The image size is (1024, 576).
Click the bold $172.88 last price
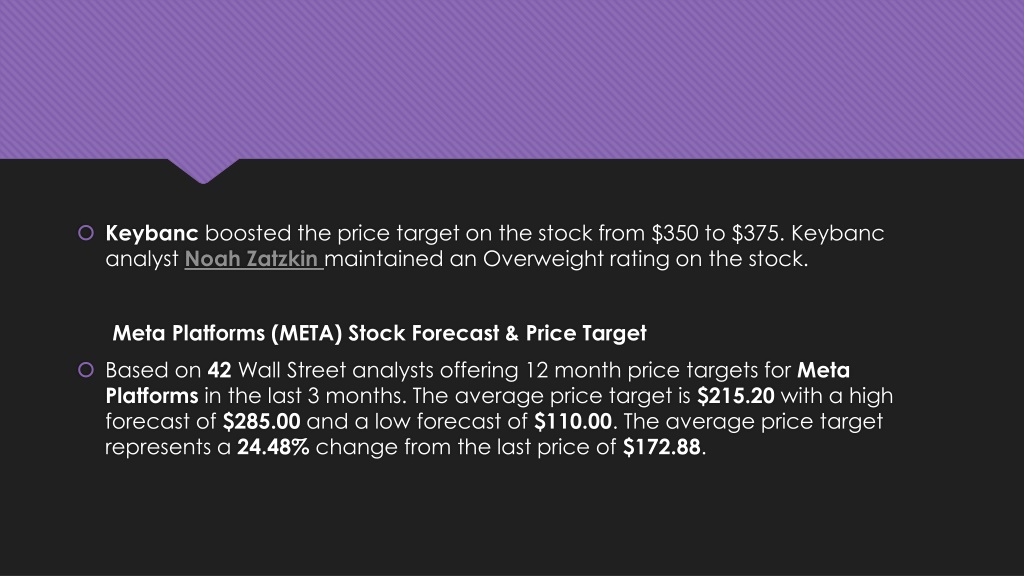tap(662, 447)
